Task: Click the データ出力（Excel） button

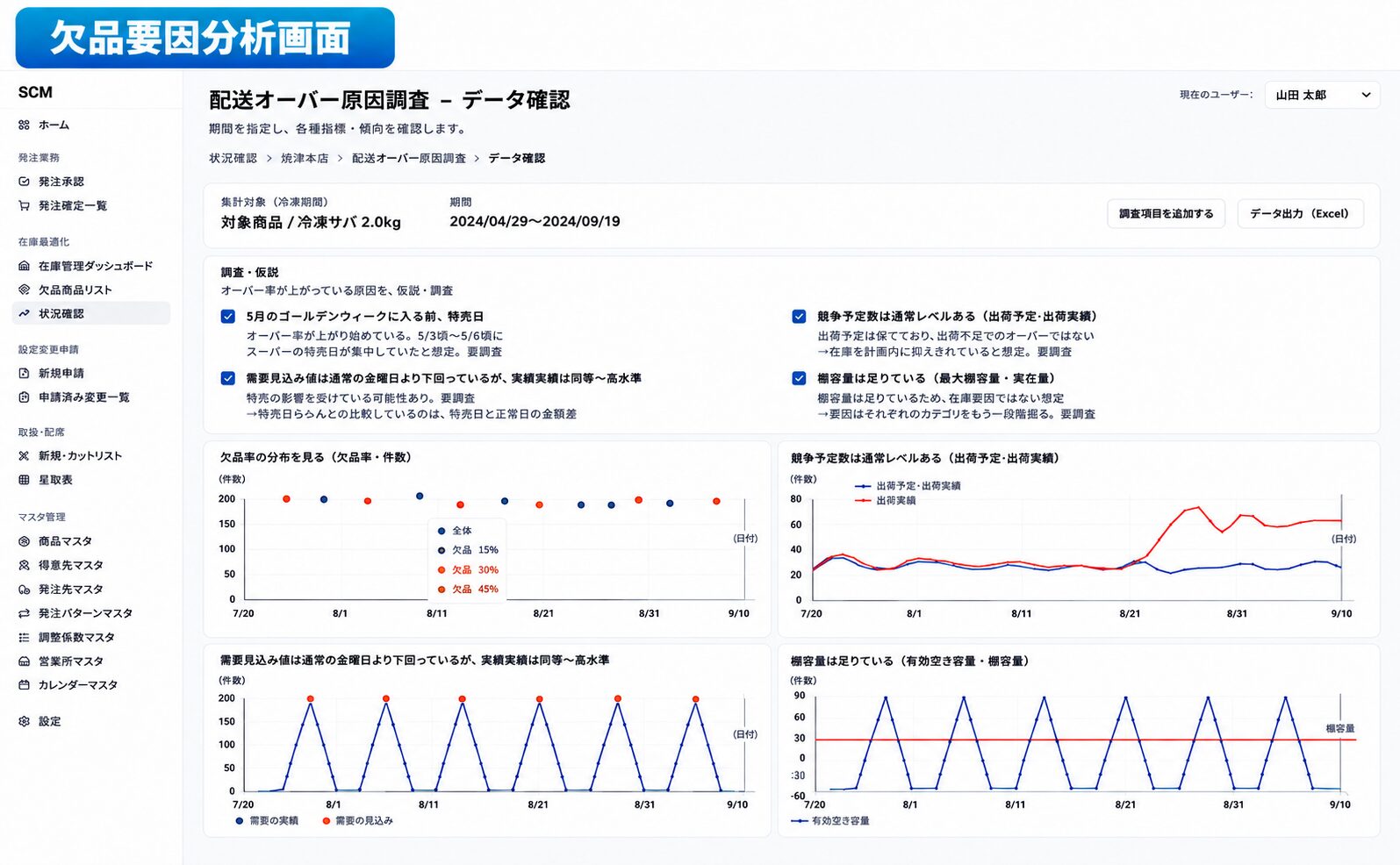Action: (x=1300, y=213)
